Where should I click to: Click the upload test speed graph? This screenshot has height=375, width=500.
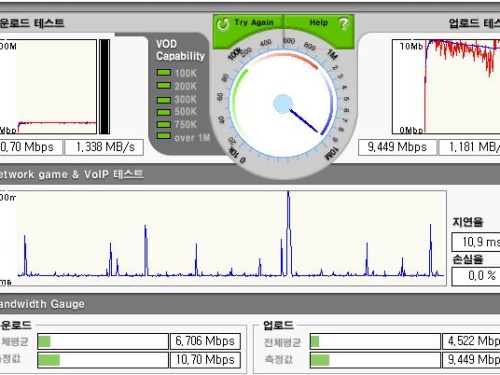coord(446,87)
